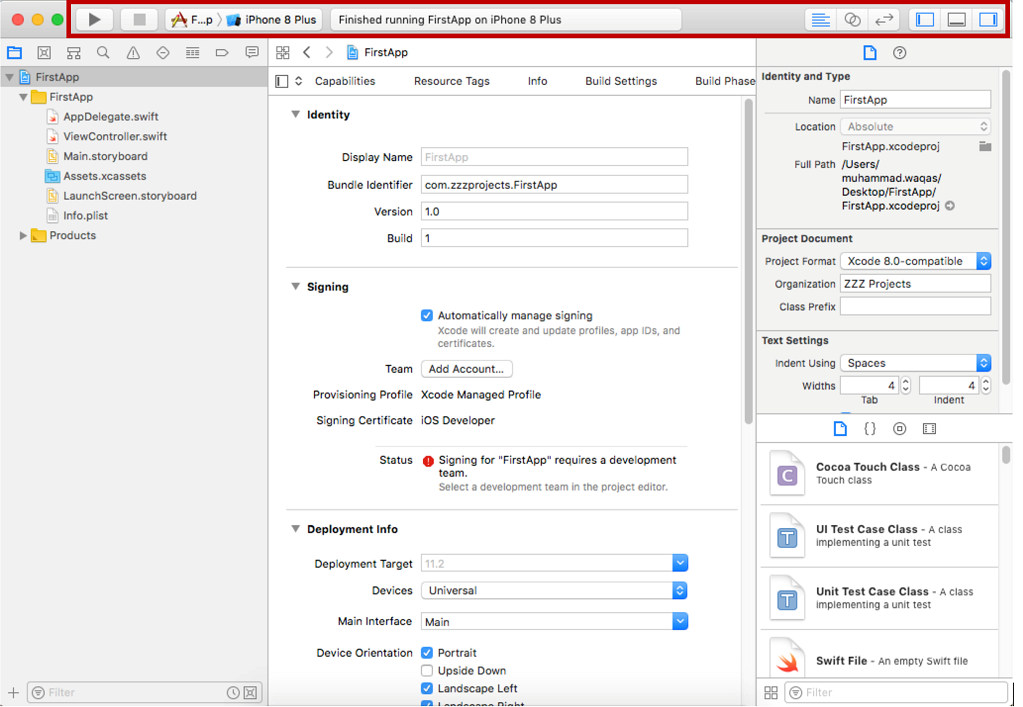This screenshot has width=1023, height=707.
Task: Open the Deployment Target dropdown
Action: [680, 564]
